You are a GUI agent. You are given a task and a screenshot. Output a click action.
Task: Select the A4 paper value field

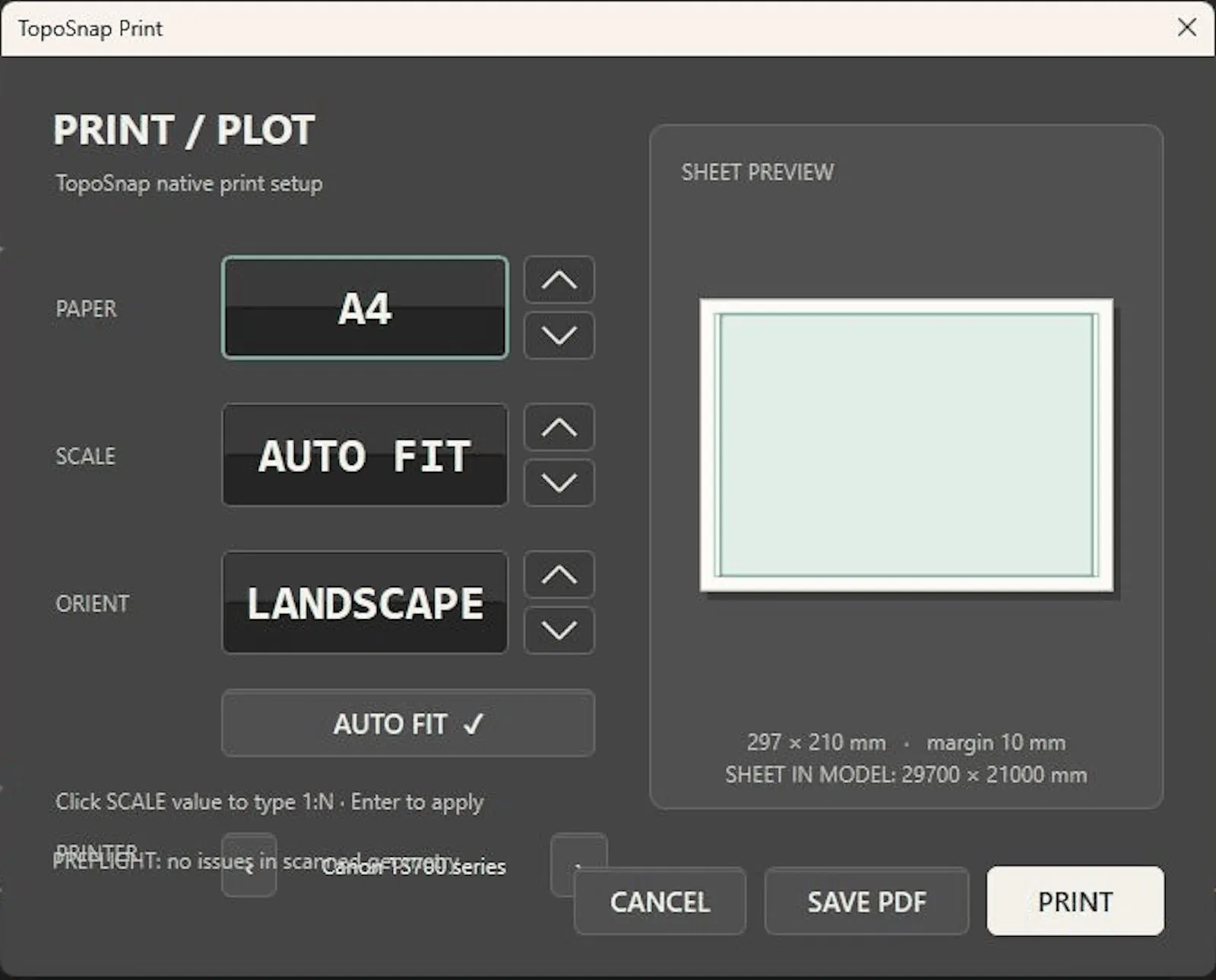(365, 308)
